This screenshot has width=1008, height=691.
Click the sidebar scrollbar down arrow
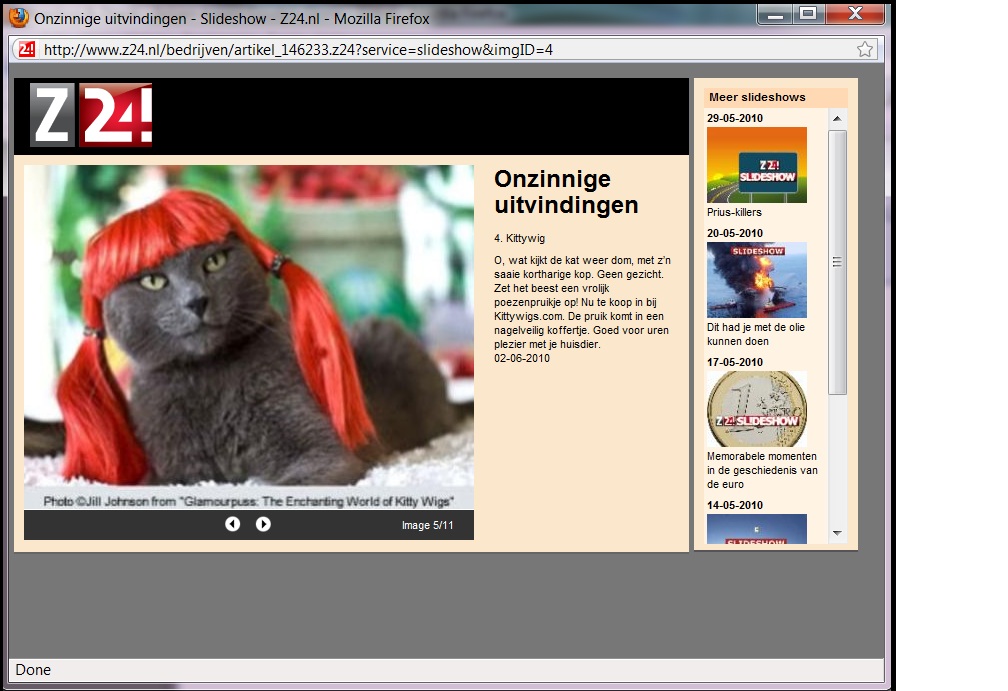pyautogui.click(x=835, y=535)
